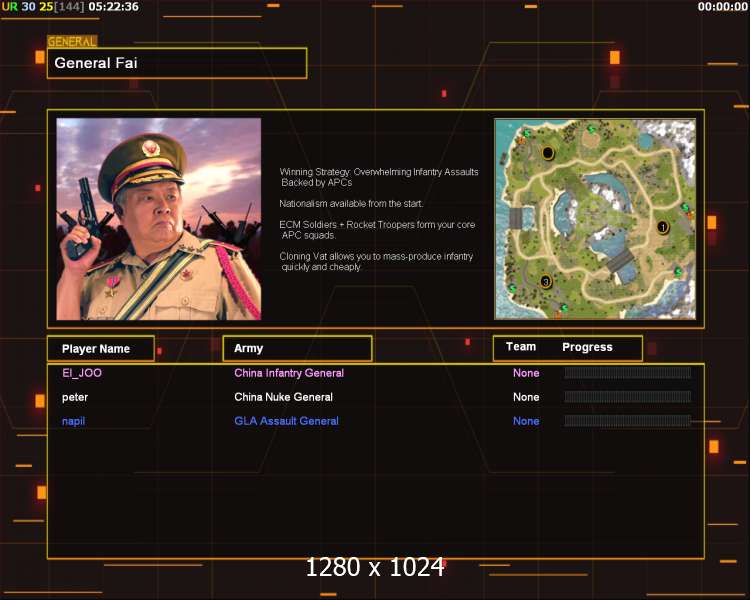Viewport: 750px width, 600px height.
Task: Click the Progress column header
Action: coord(587,347)
